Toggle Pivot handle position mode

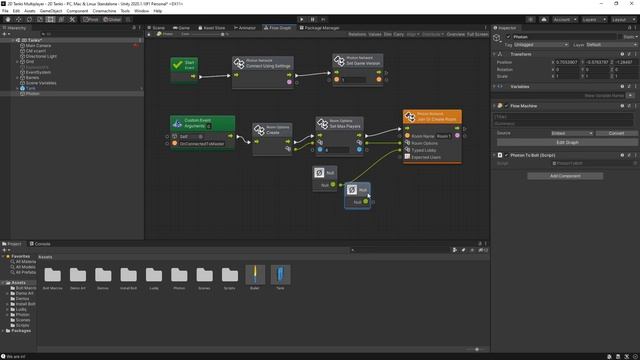coord(90,20)
